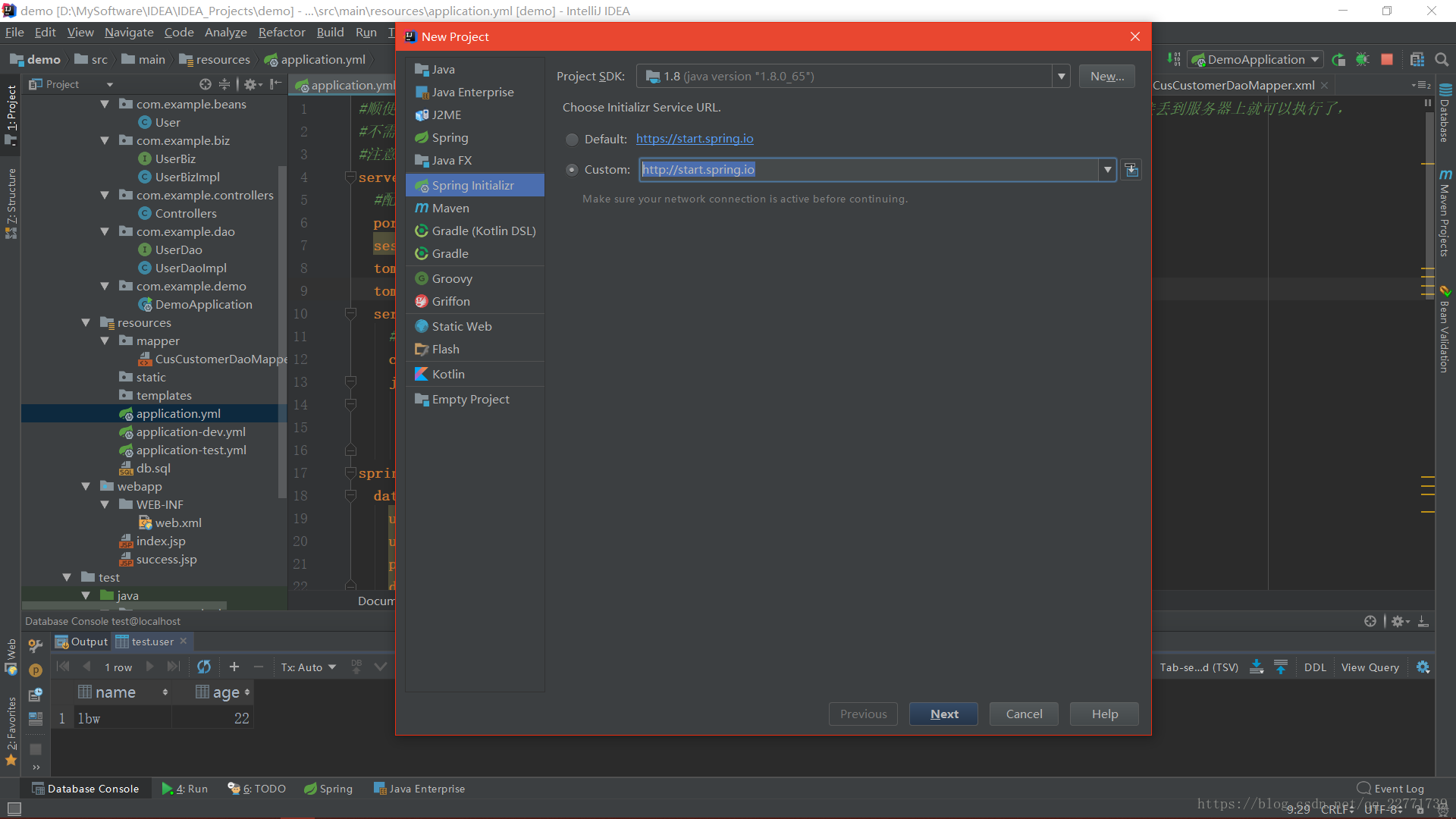Click the green Debug bug icon
This screenshot has width=1456, height=819.
[1363, 60]
